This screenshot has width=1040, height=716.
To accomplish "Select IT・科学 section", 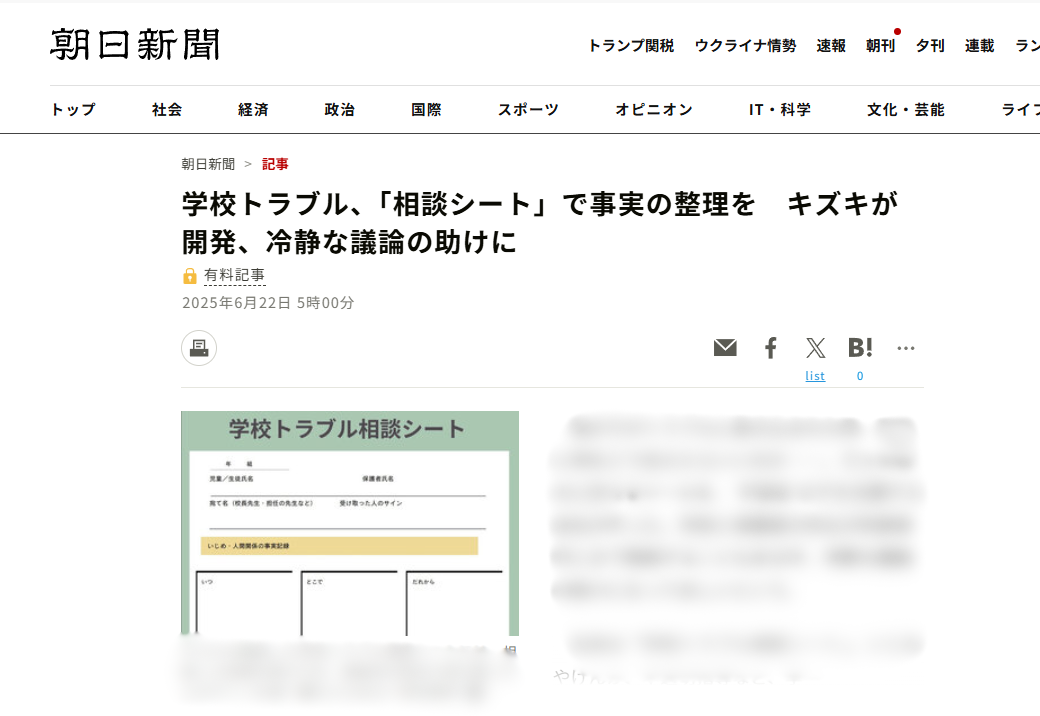I will pos(780,109).
